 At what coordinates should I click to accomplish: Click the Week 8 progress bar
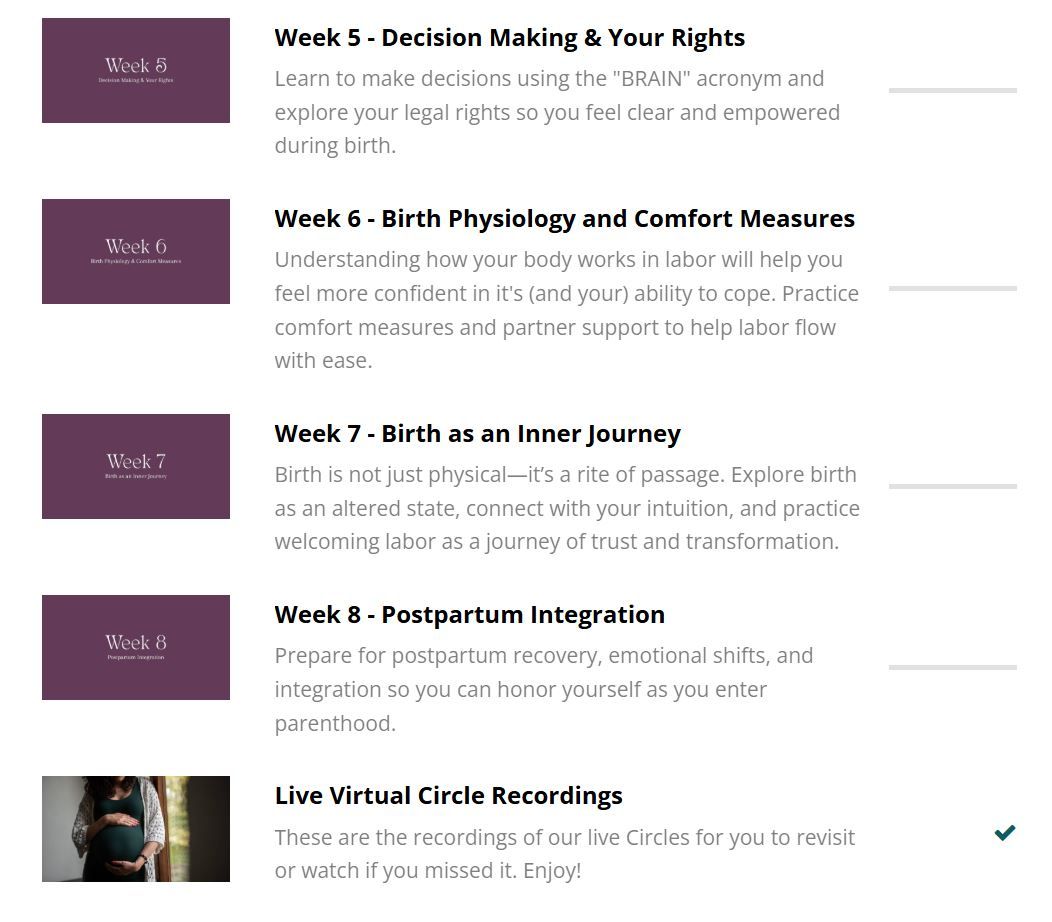click(952, 667)
